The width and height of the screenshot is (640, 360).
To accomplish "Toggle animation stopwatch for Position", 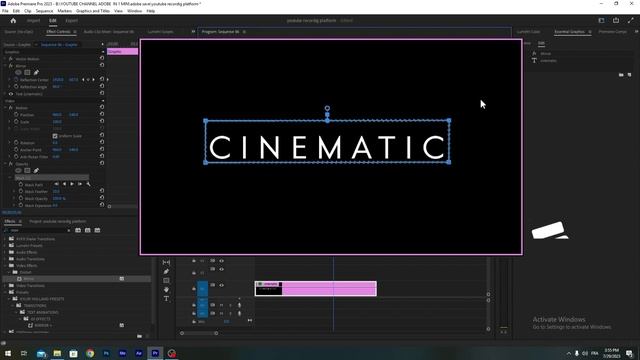I will click(x=16, y=115).
